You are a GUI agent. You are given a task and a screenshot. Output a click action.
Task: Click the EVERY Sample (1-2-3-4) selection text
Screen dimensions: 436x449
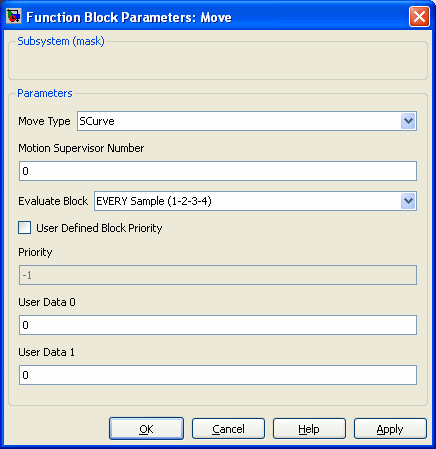pyautogui.click(x=154, y=201)
